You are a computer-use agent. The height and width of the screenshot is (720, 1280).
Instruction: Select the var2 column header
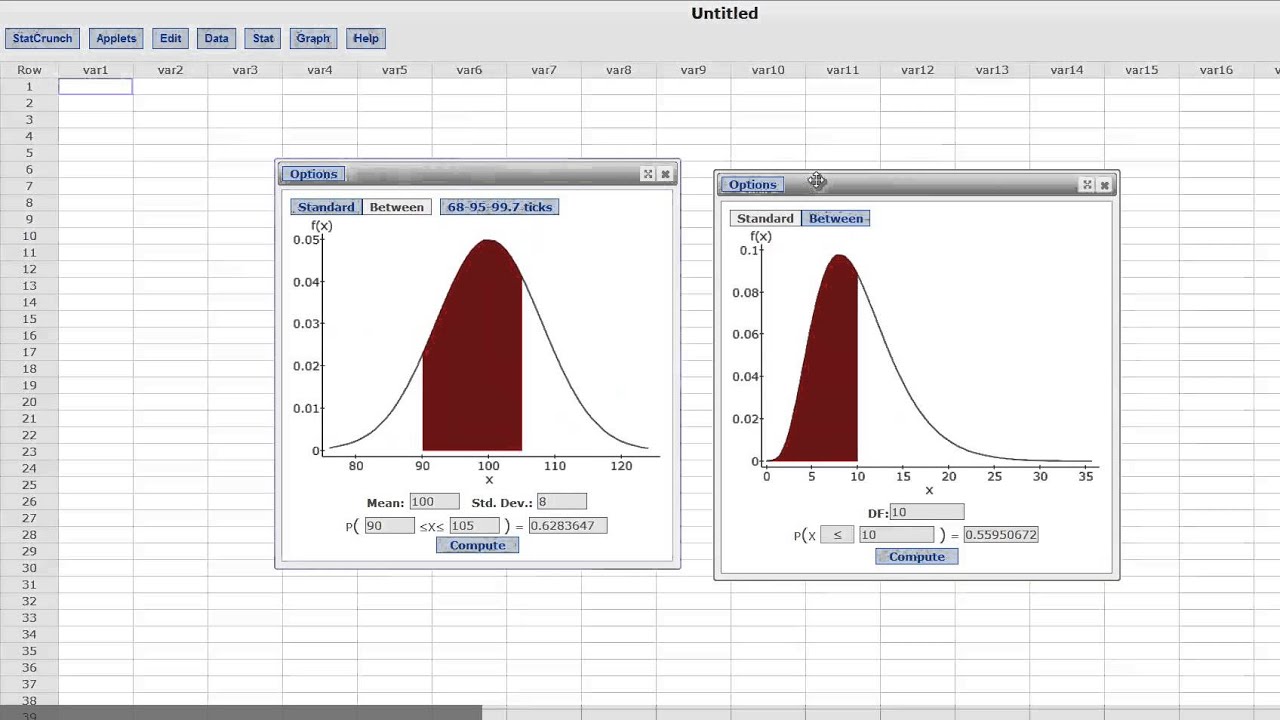[170, 70]
